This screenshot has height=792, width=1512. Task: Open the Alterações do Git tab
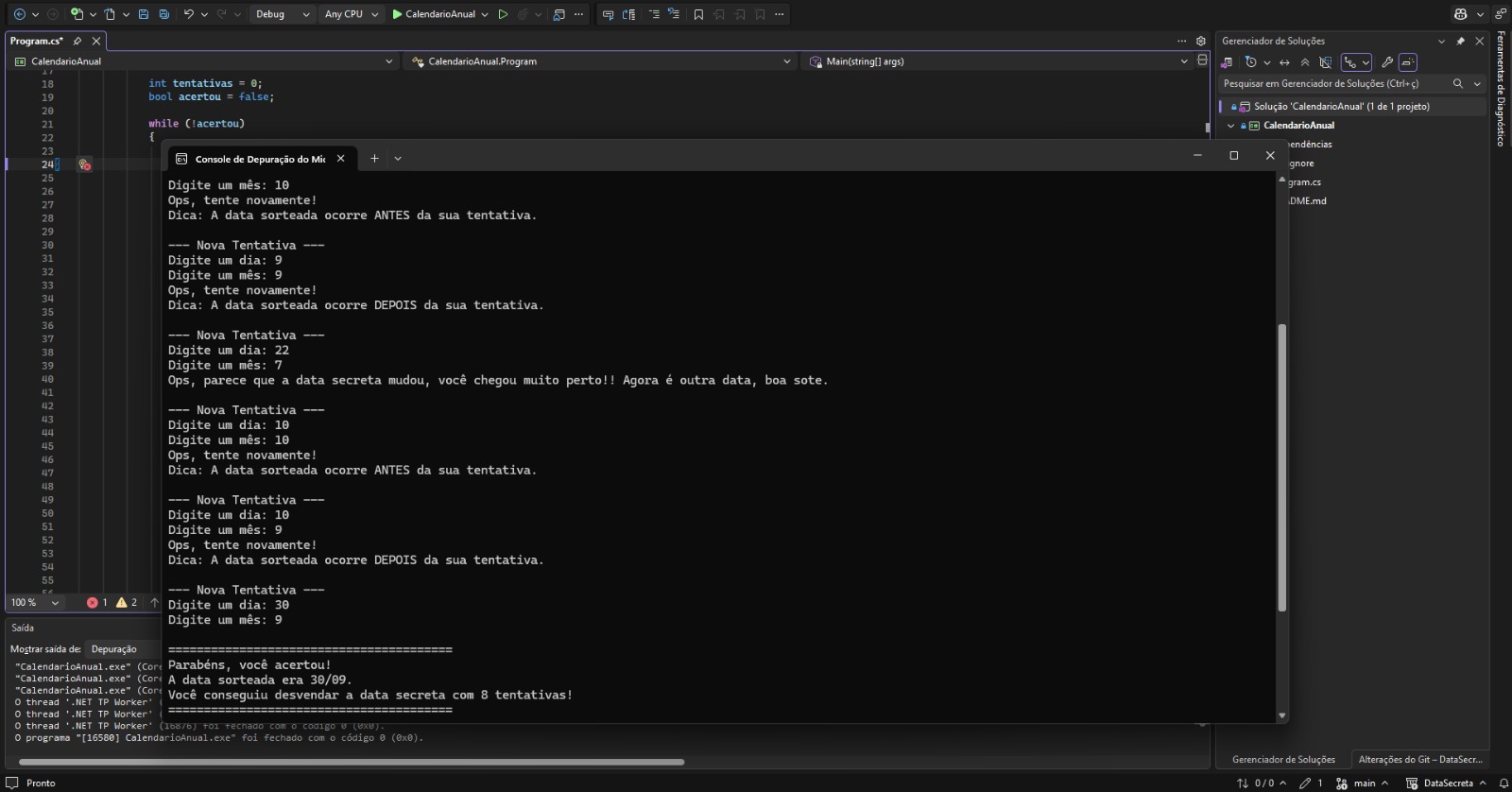tap(1419, 759)
